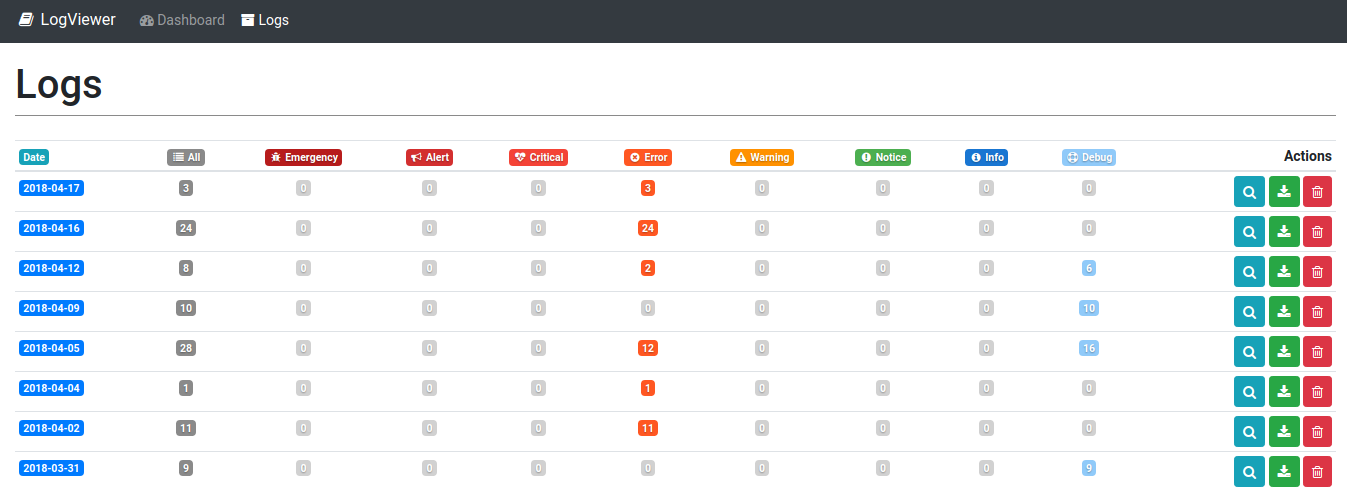View the 2018-03-31 log with magnifier
Screen dimensions: 1347x491
coord(1249,472)
